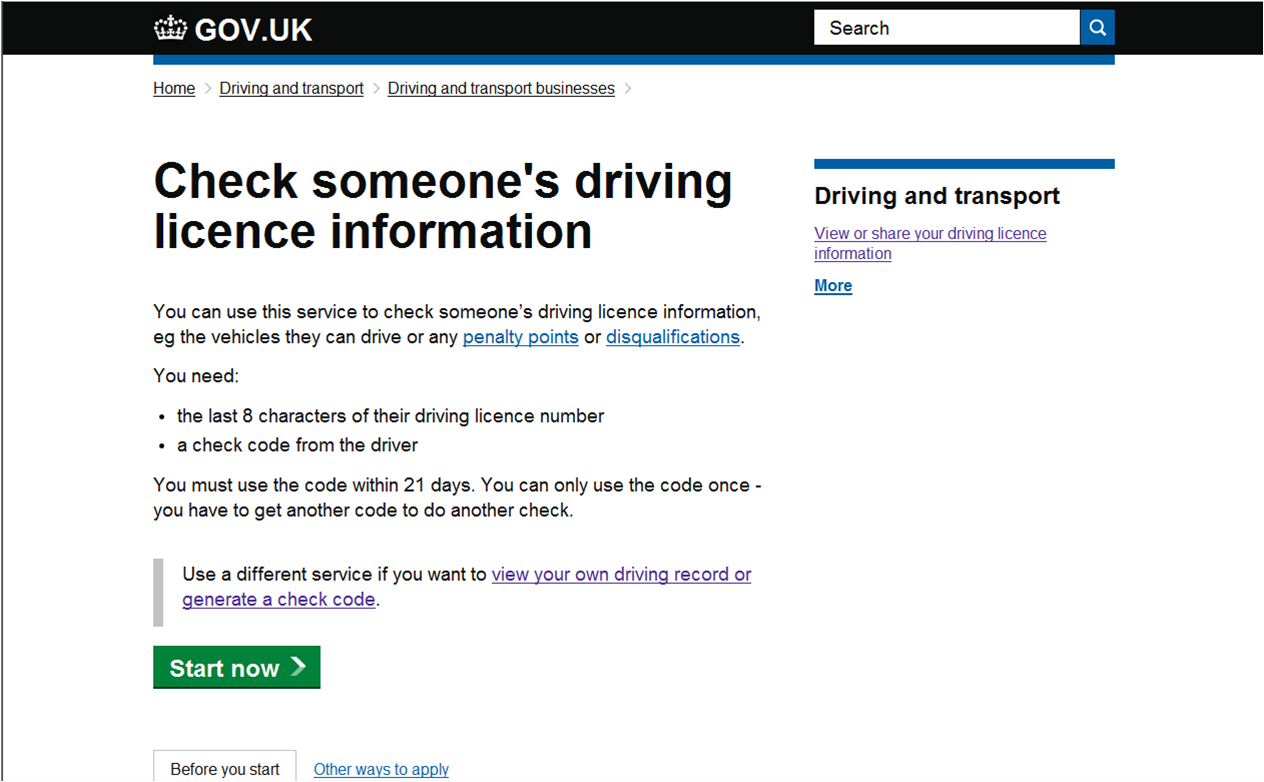
Task: Click the breadcrumb chevron after Home
Action: click(208, 89)
